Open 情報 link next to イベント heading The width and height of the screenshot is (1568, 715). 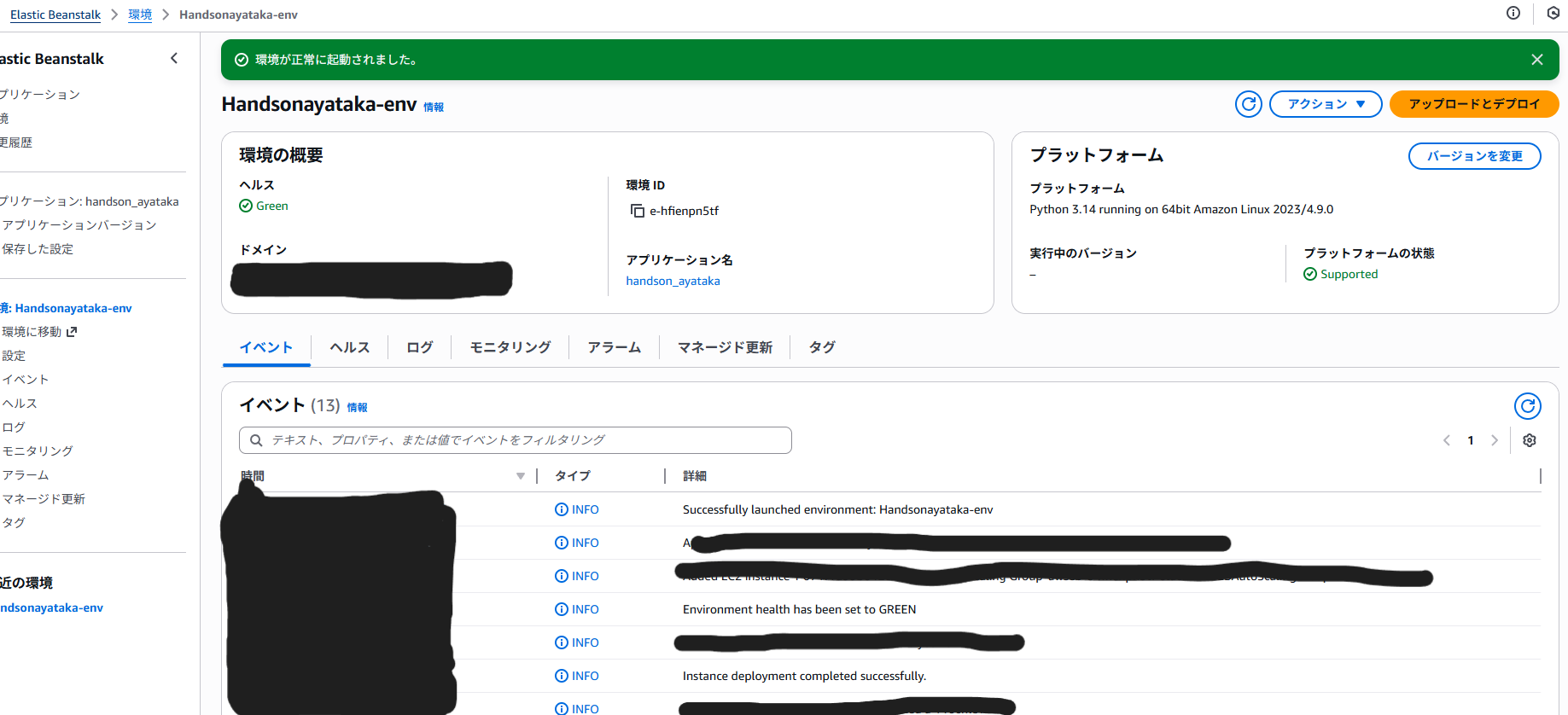357,408
